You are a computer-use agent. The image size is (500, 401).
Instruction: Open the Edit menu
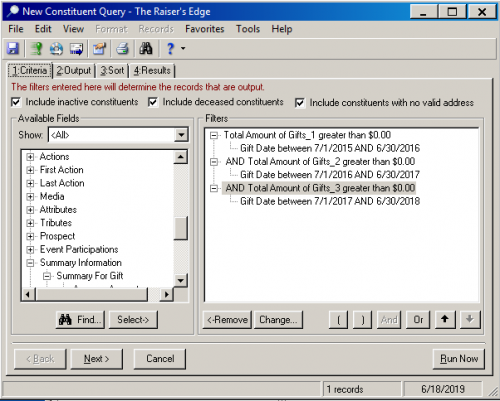pos(43,29)
